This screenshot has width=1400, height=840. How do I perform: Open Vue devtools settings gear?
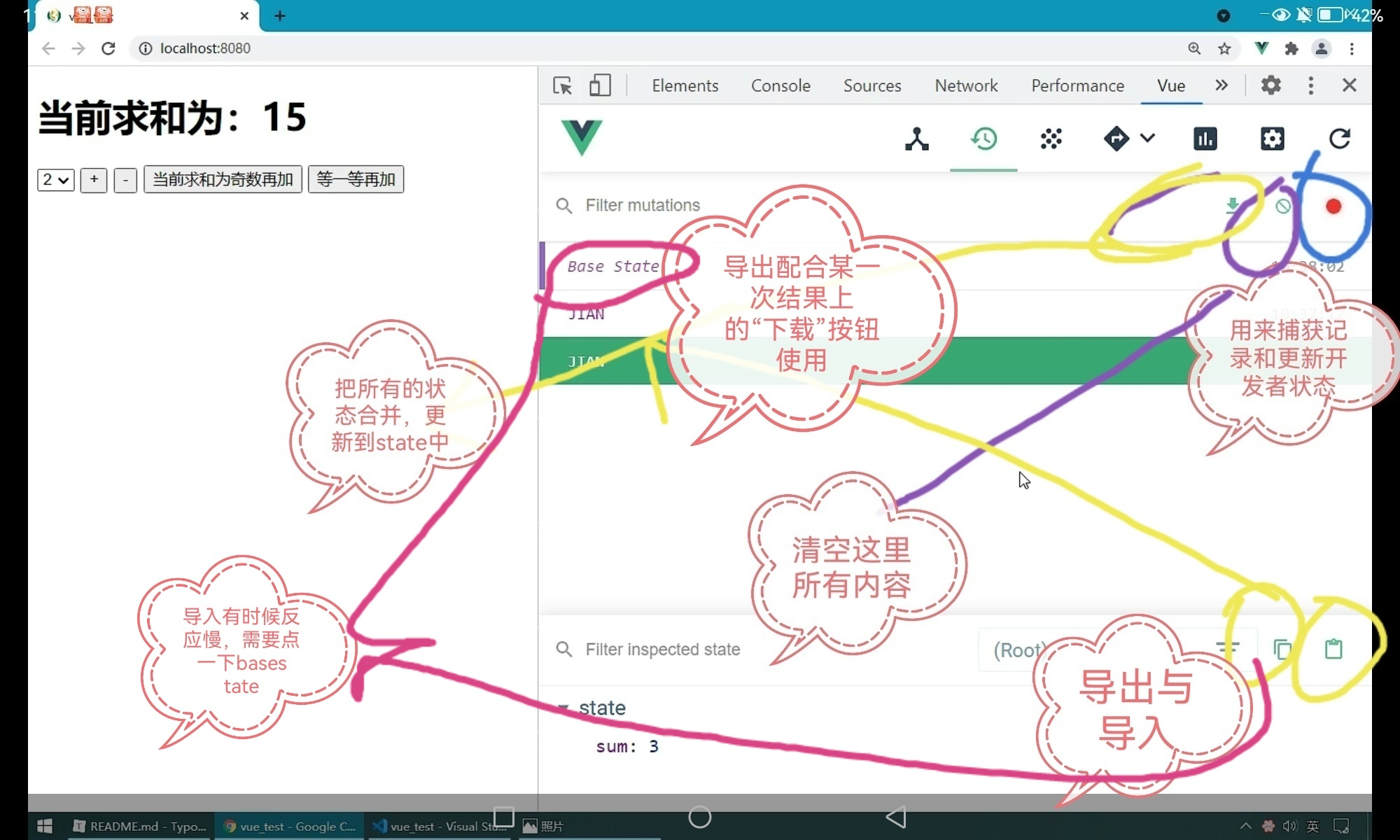(1272, 139)
